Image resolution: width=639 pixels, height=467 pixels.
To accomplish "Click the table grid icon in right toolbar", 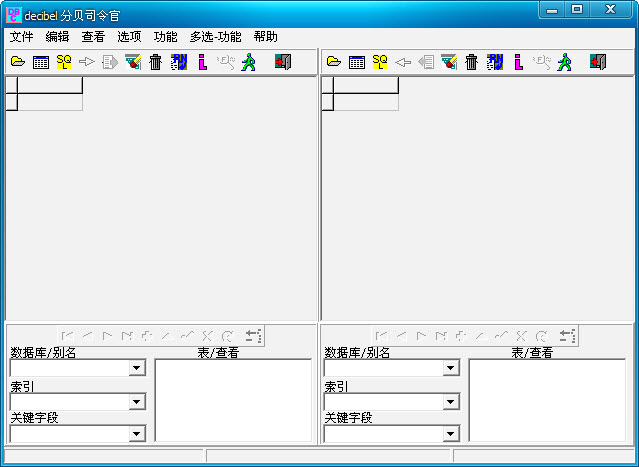I will (356, 62).
